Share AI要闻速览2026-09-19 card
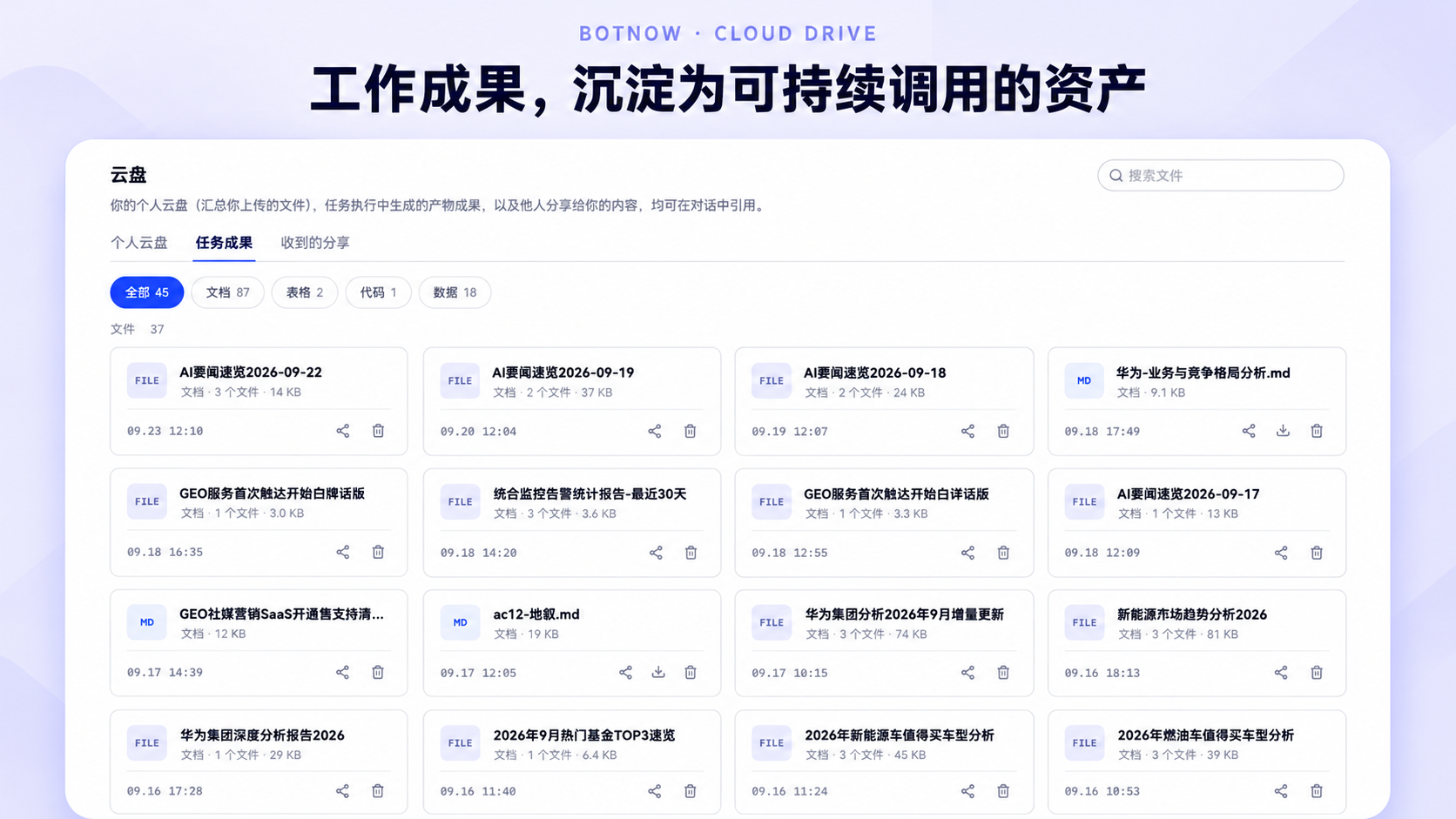The height and width of the screenshot is (819, 1456). click(x=655, y=431)
